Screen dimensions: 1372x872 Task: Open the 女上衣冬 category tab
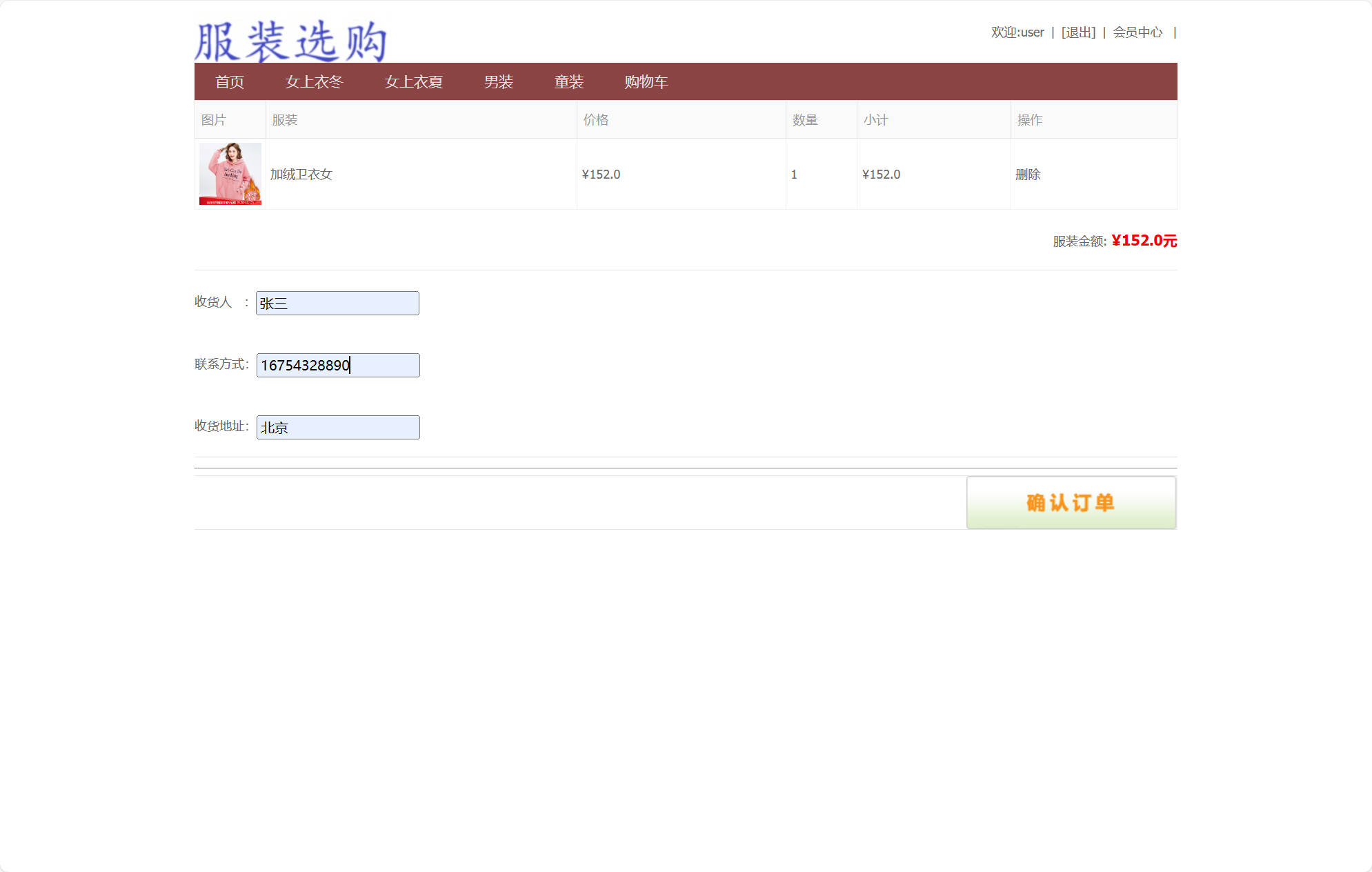(x=315, y=82)
